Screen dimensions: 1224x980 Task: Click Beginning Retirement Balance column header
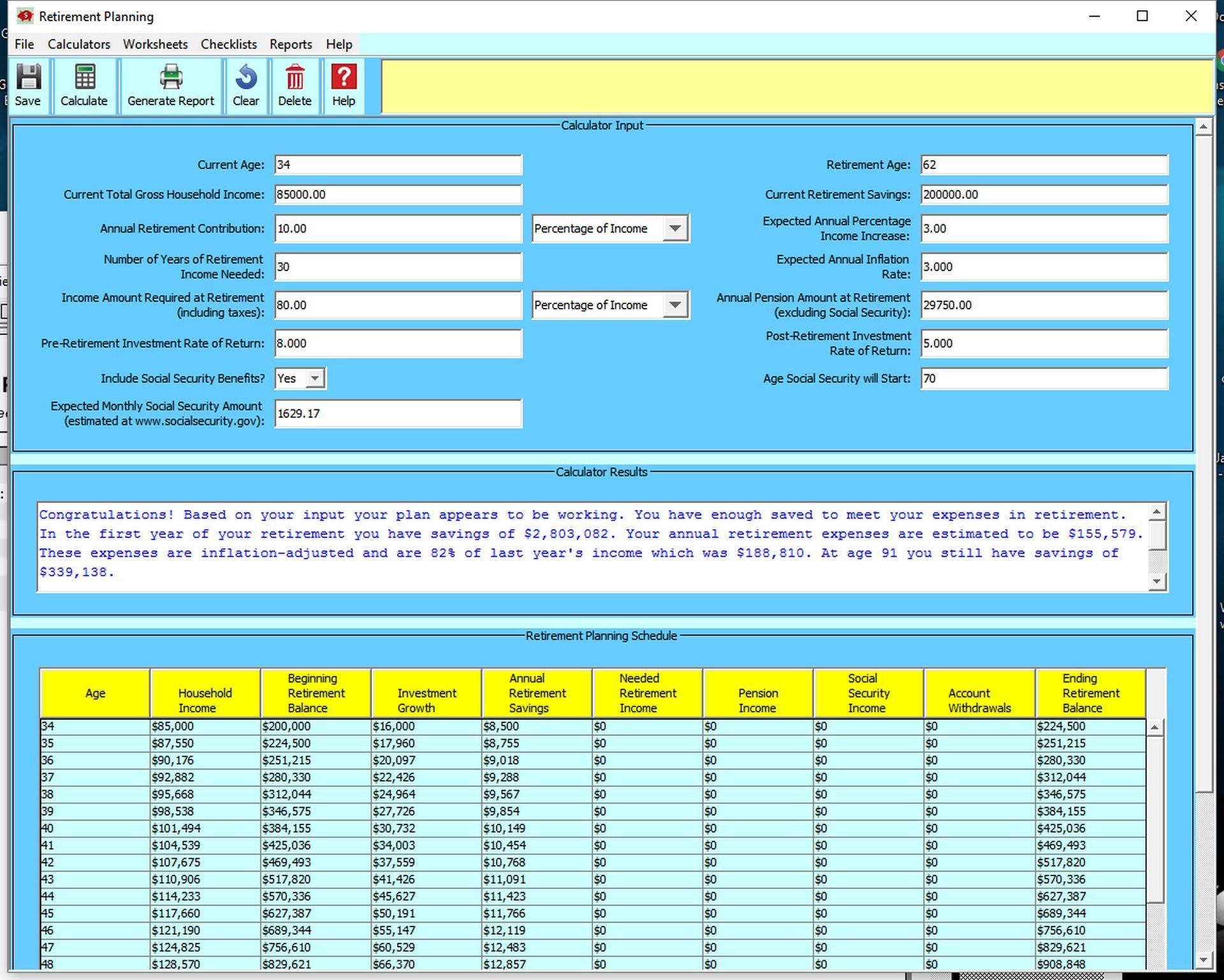(316, 693)
